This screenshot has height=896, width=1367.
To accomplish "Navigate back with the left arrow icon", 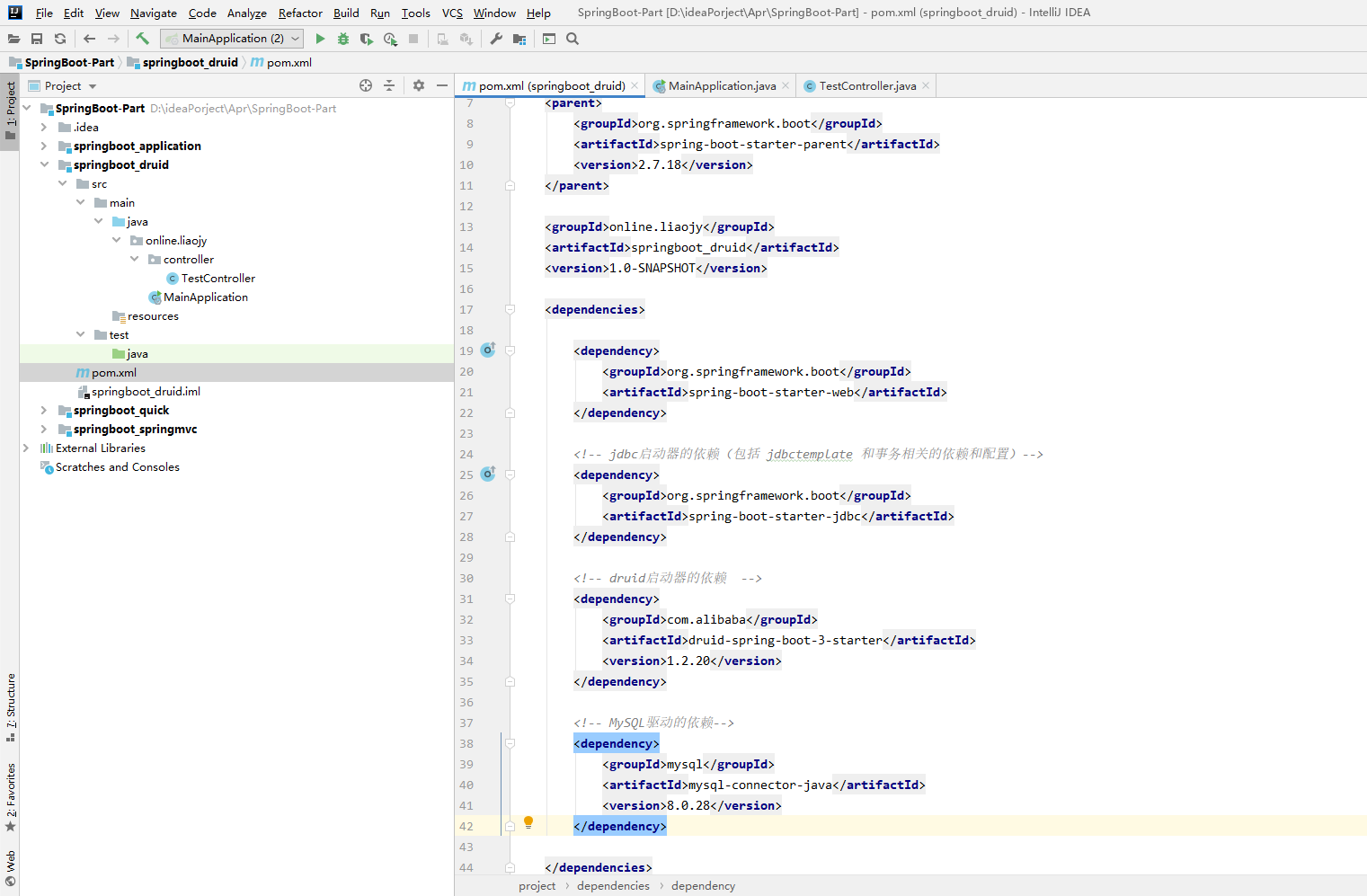I will point(89,39).
